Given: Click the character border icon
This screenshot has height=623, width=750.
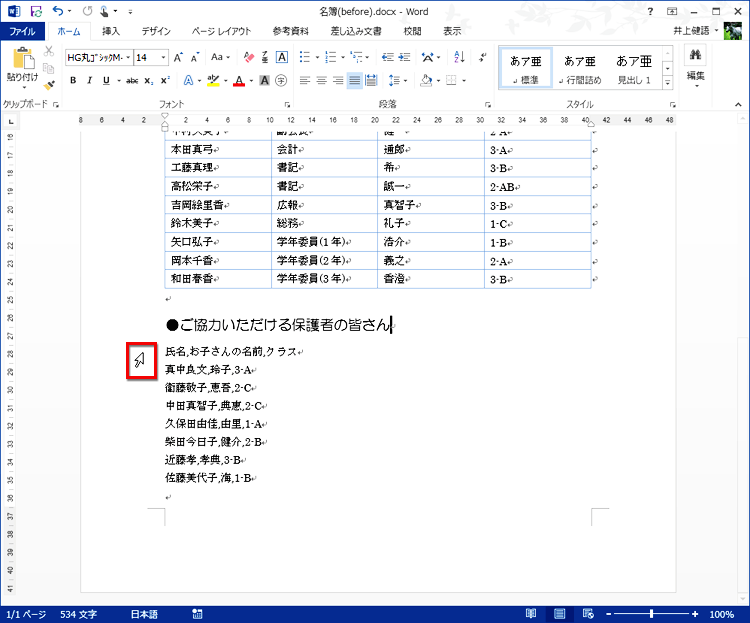Looking at the screenshot, I should coord(282,57).
